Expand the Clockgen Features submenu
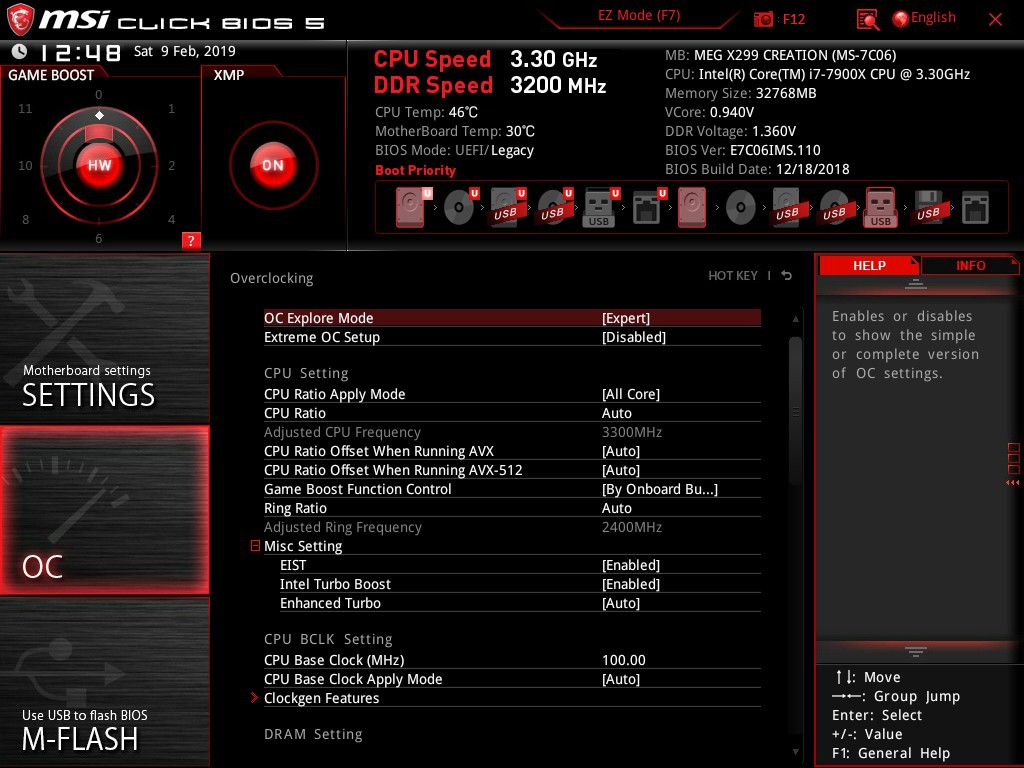The width and height of the screenshot is (1024, 768). 321,698
